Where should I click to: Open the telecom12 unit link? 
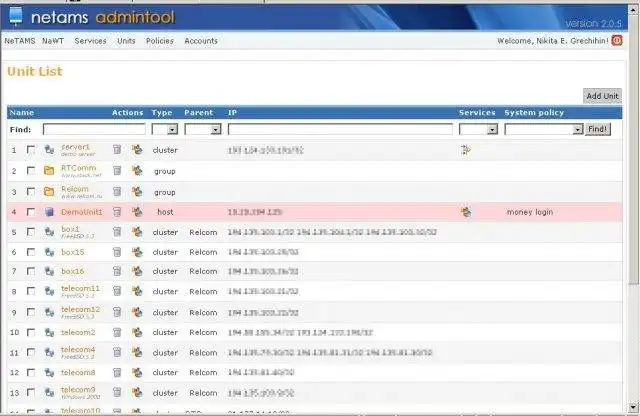pos(80,309)
